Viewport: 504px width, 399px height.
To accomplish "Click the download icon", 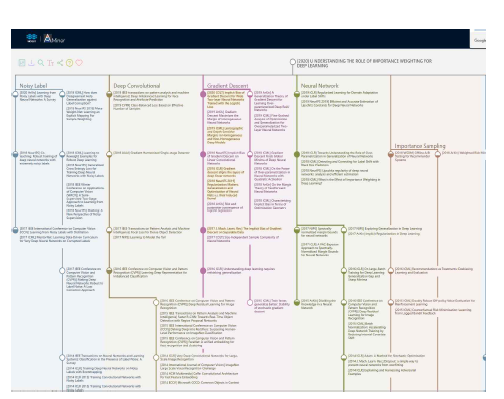I will pyautogui.click(x=31, y=63).
